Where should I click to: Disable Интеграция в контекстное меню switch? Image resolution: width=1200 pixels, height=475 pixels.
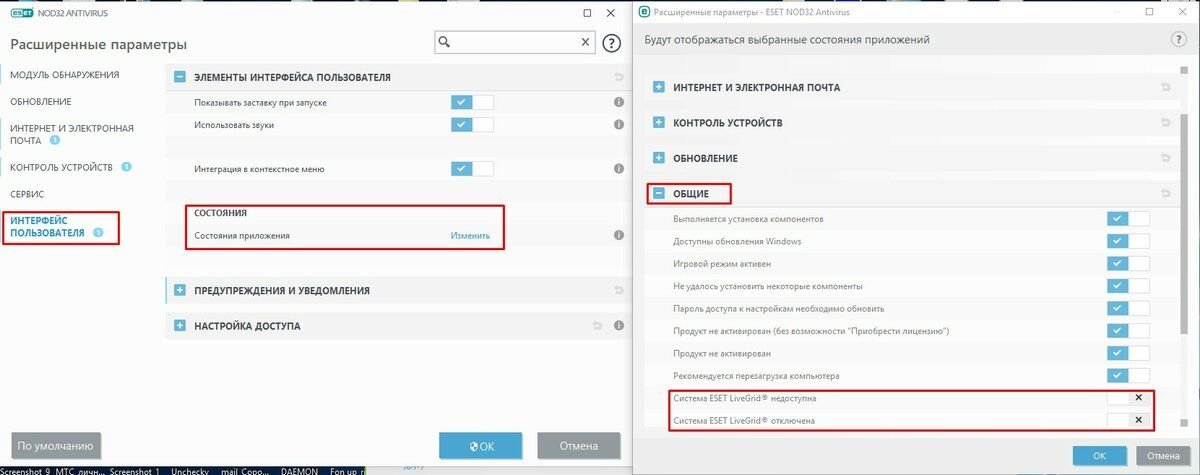point(472,169)
